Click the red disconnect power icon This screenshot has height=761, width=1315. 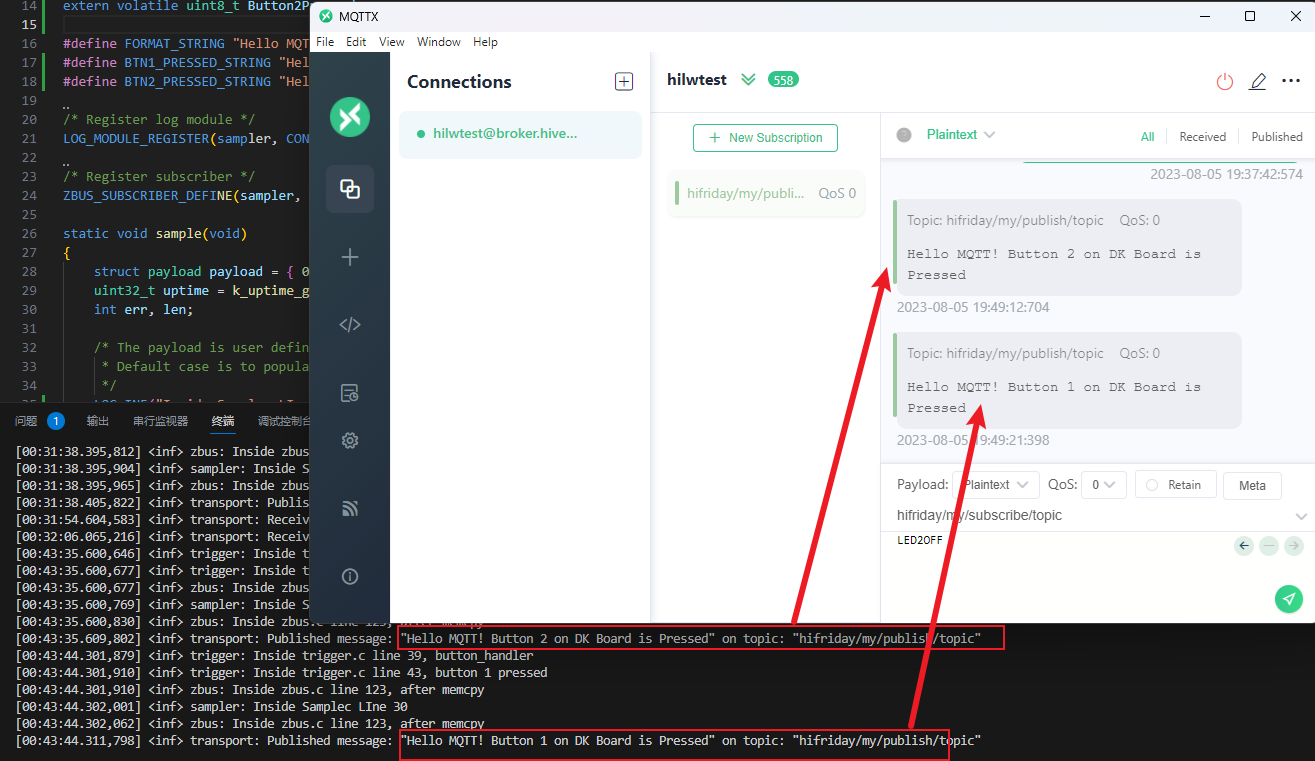[1225, 81]
